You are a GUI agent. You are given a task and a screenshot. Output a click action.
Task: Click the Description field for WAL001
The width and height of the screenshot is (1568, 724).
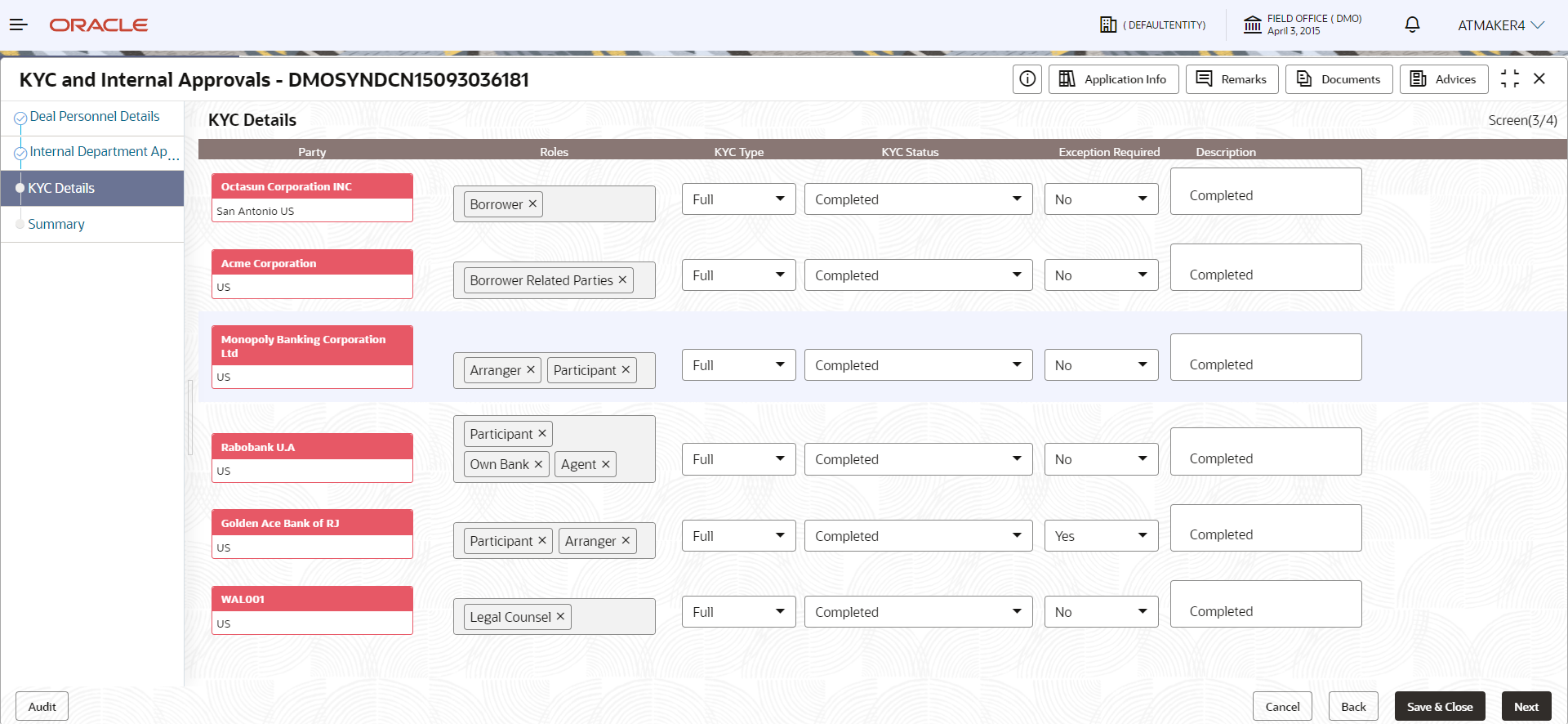click(1265, 604)
